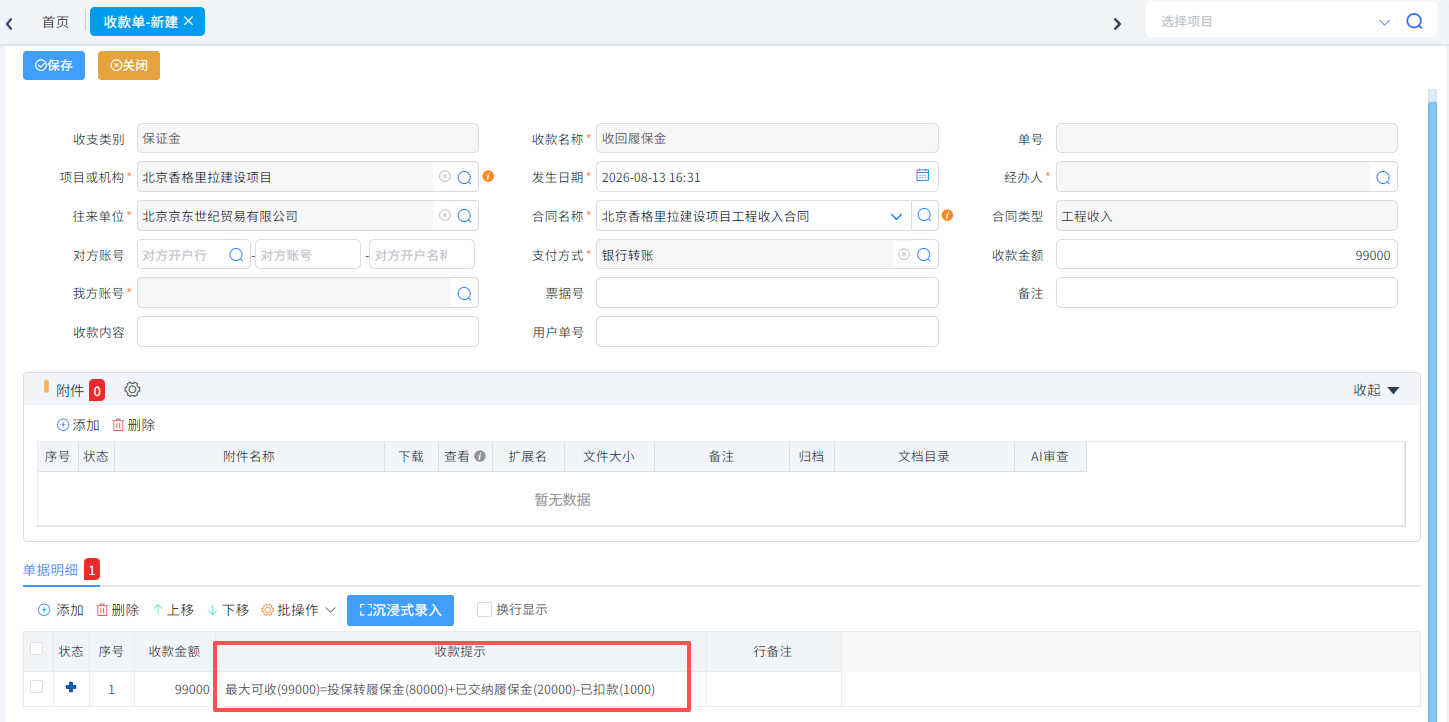This screenshot has width=1449, height=722.
Task: Click the 备注 input field
Action: pyautogui.click(x=1226, y=293)
